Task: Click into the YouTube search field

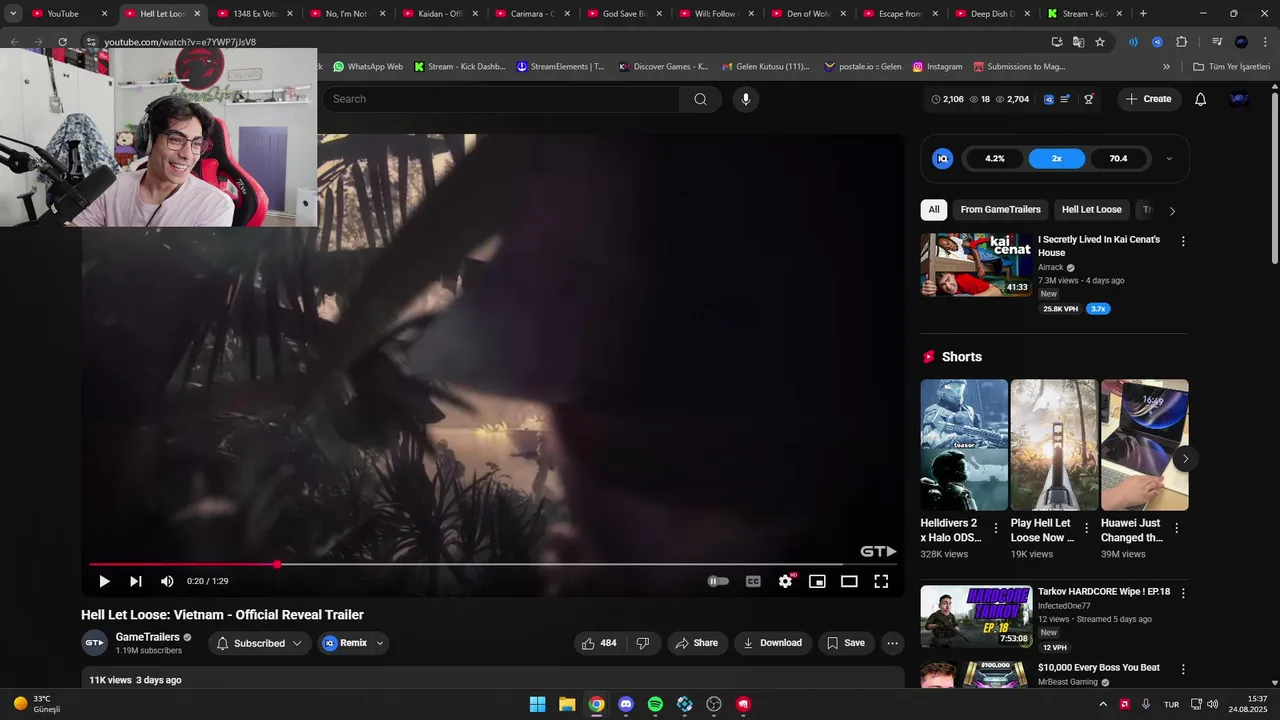Action: (x=500, y=99)
